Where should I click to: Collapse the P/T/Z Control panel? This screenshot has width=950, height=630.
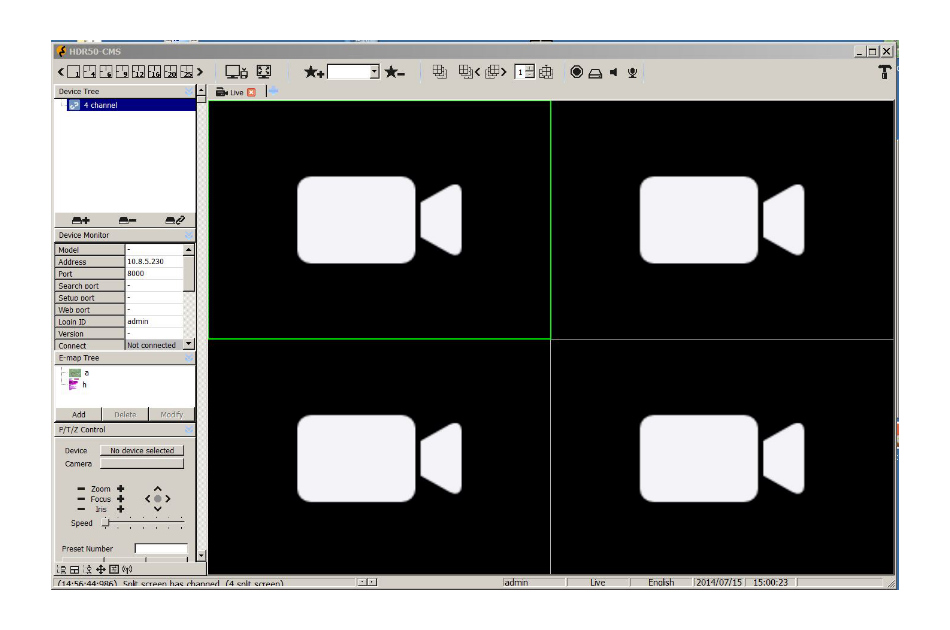tap(188, 429)
